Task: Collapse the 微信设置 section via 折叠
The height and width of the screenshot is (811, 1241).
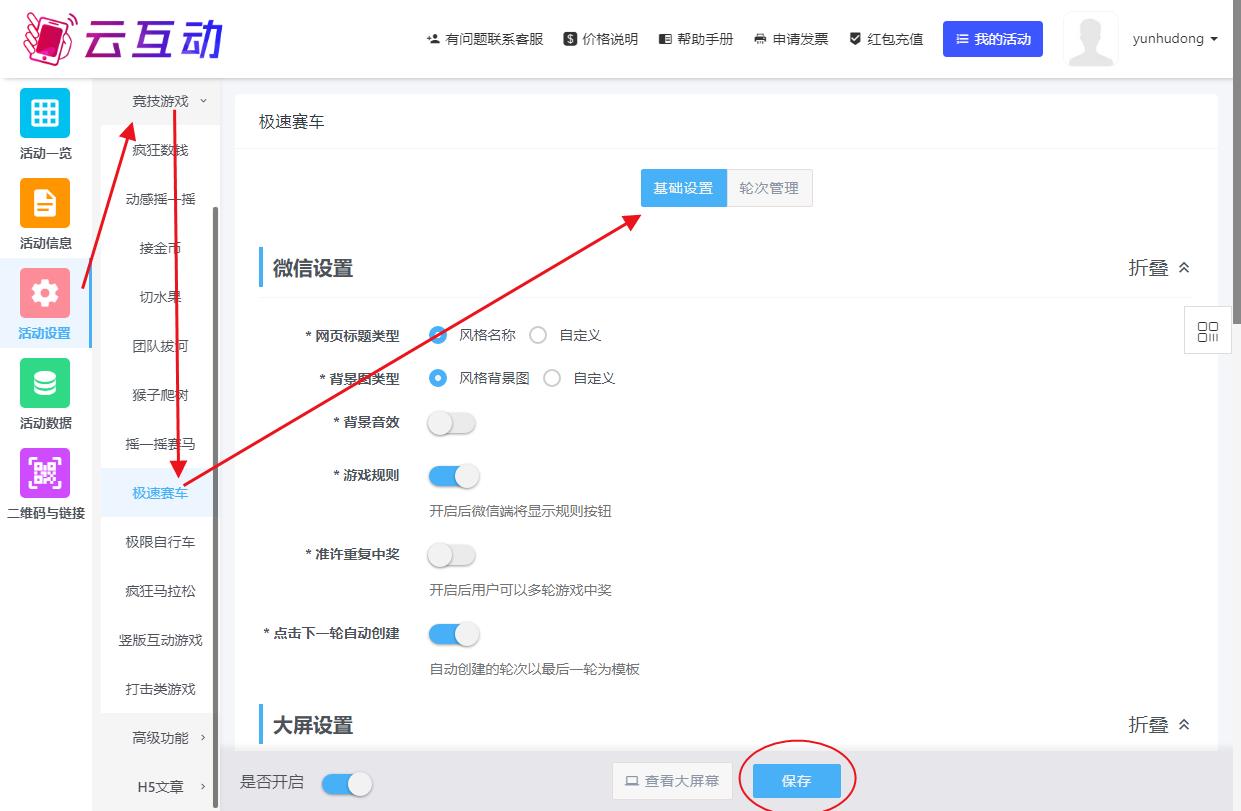Action: (1159, 268)
